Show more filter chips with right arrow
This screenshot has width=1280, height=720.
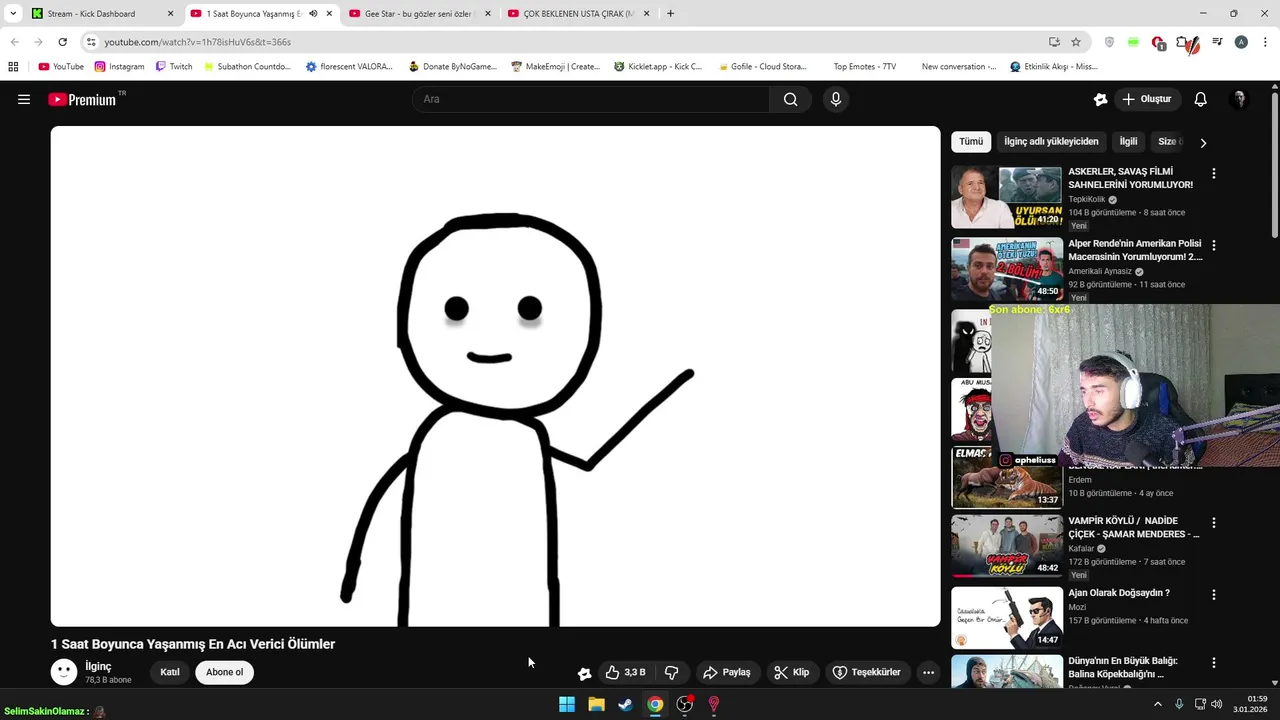(1203, 143)
